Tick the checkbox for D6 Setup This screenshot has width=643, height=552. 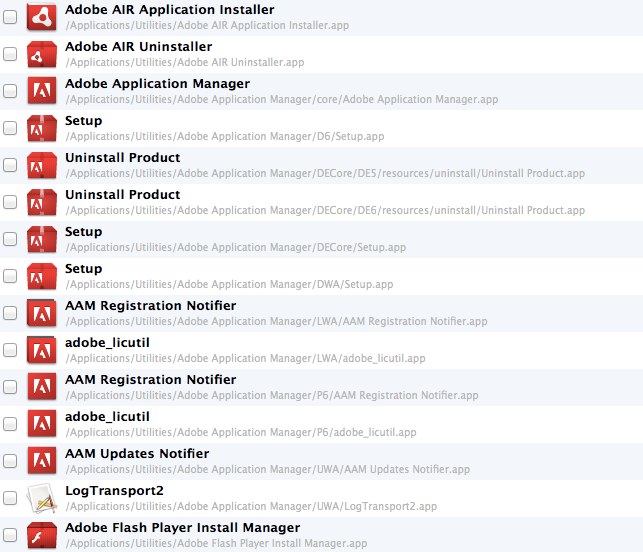tap(10, 128)
